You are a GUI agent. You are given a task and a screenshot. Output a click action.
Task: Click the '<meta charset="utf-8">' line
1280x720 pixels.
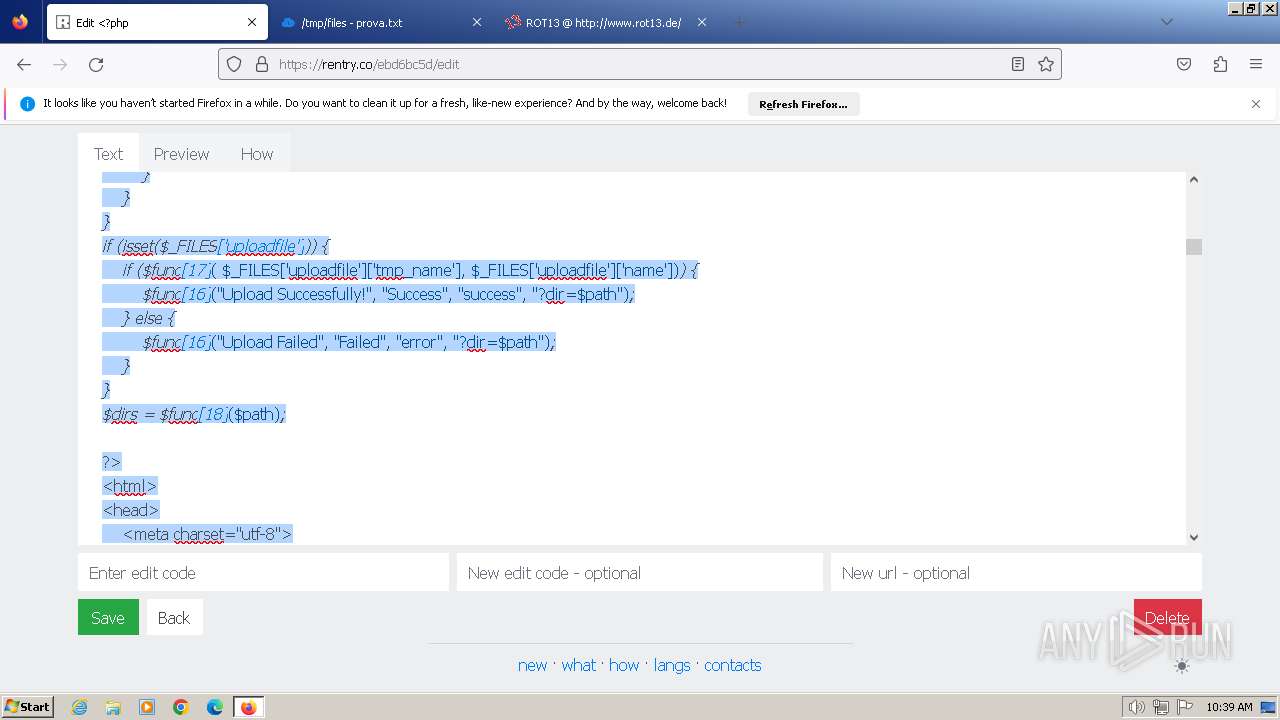pos(207,534)
